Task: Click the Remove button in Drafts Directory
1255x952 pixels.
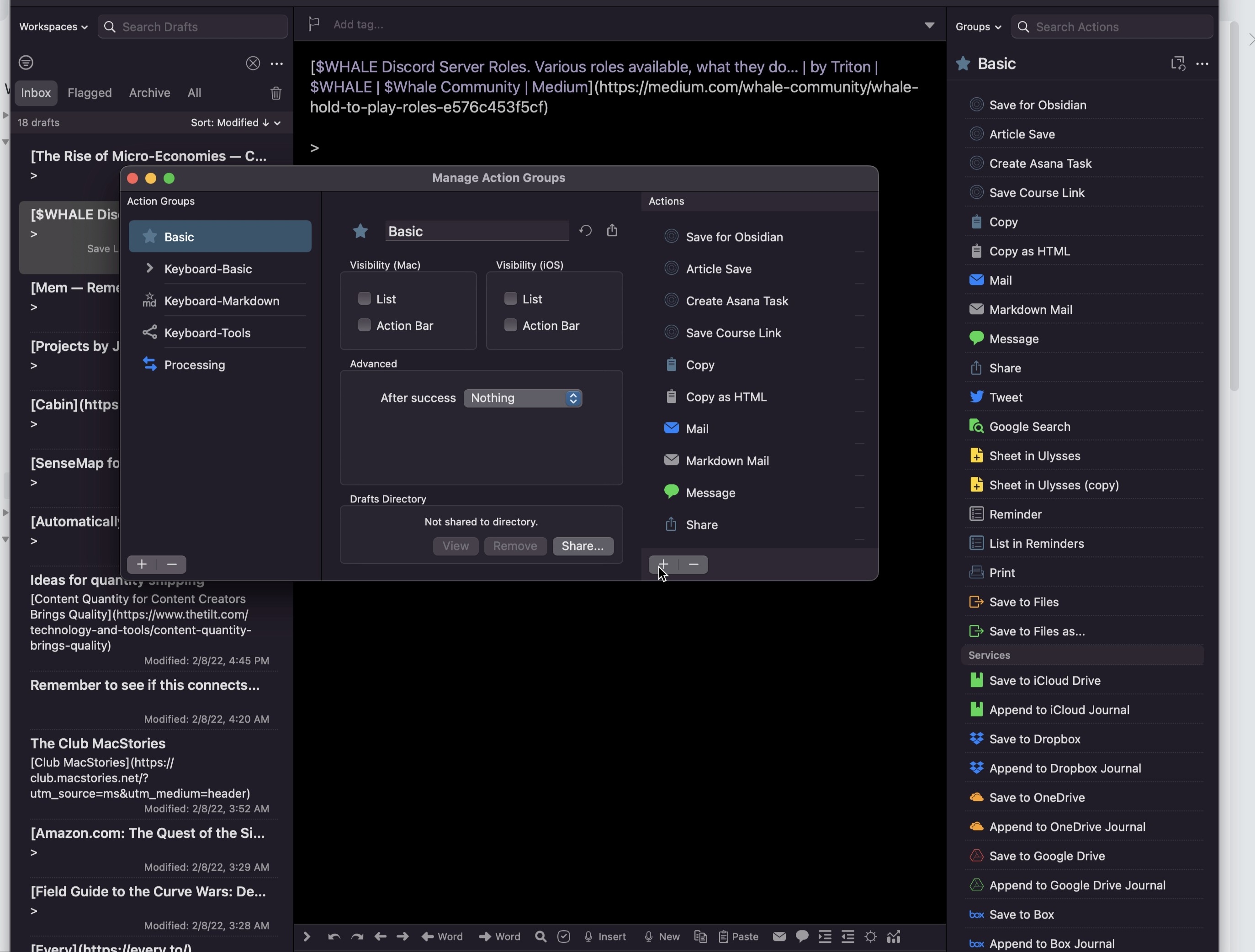Action: pyautogui.click(x=515, y=546)
